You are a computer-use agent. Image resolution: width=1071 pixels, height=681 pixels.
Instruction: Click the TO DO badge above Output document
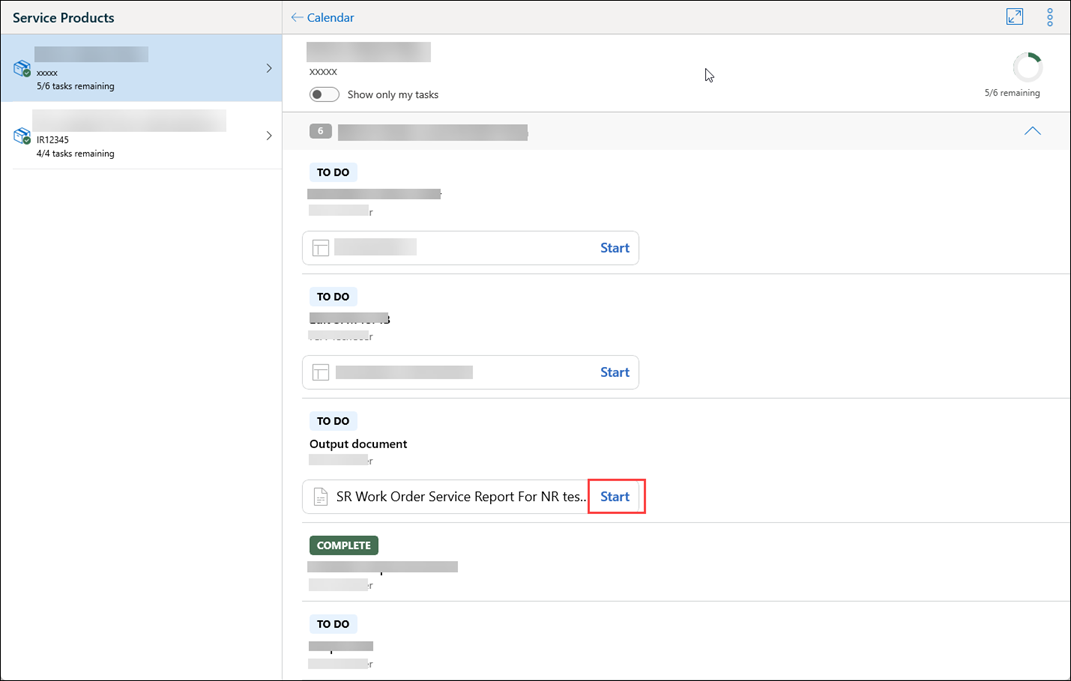click(x=333, y=421)
